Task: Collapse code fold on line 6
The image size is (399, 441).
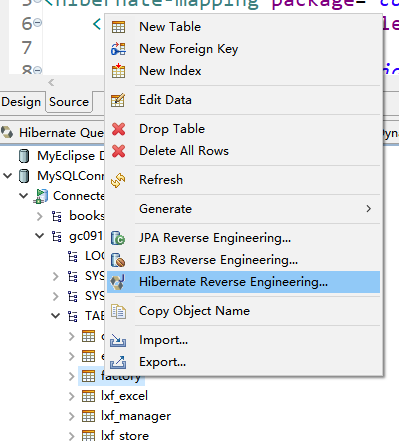Action: 38,23
